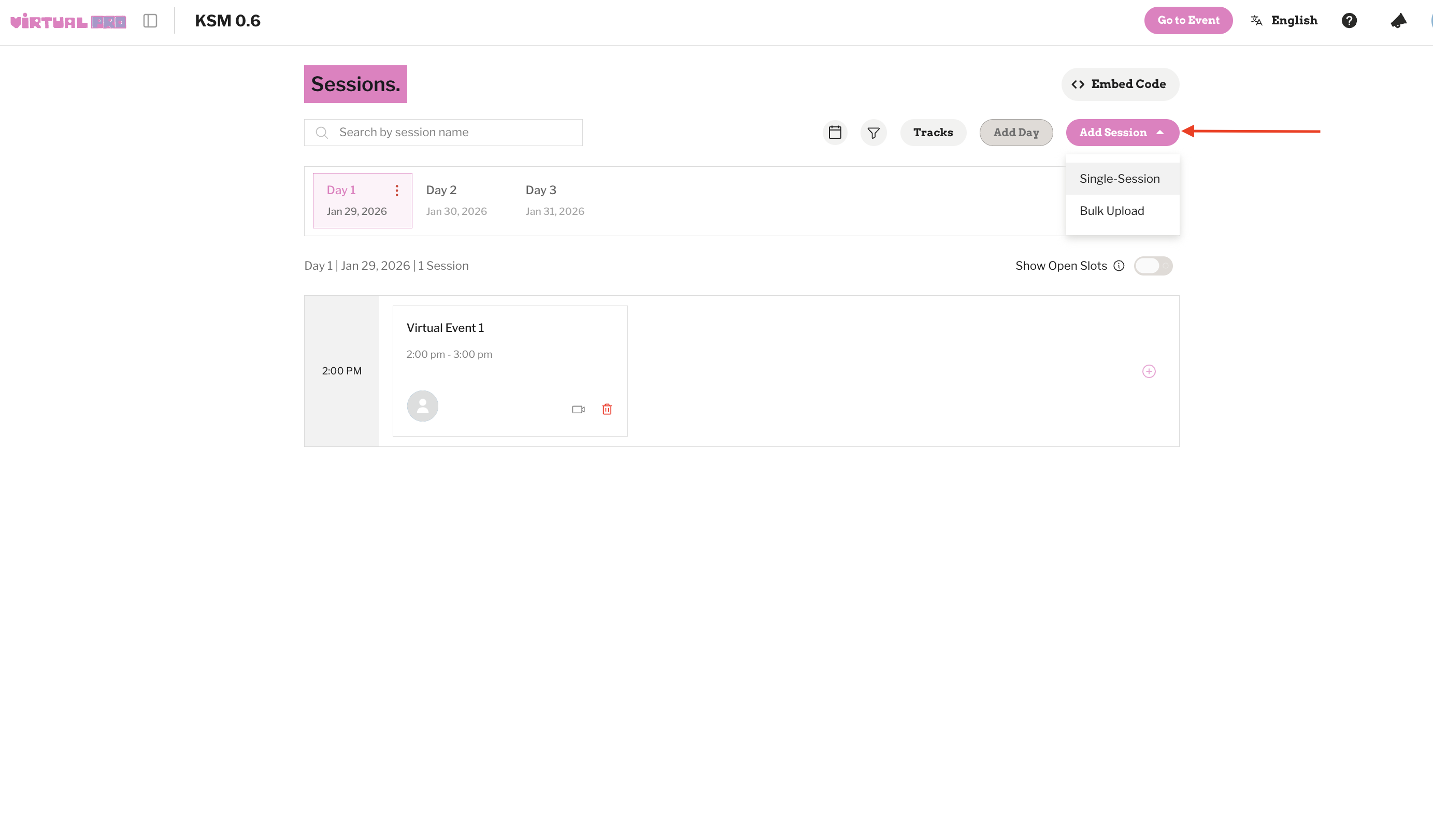The height and width of the screenshot is (840, 1433).
Task: Click the search magnifier icon
Action: coord(322,133)
